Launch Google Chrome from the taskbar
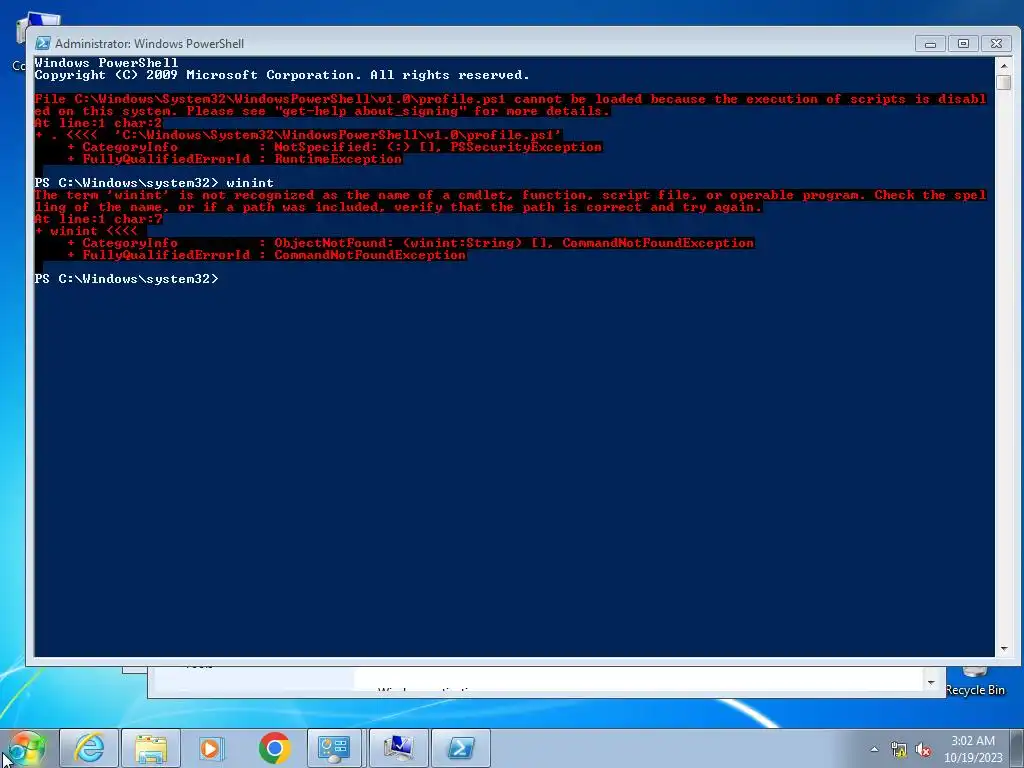This screenshot has width=1024, height=768. (x=274, y=748)
